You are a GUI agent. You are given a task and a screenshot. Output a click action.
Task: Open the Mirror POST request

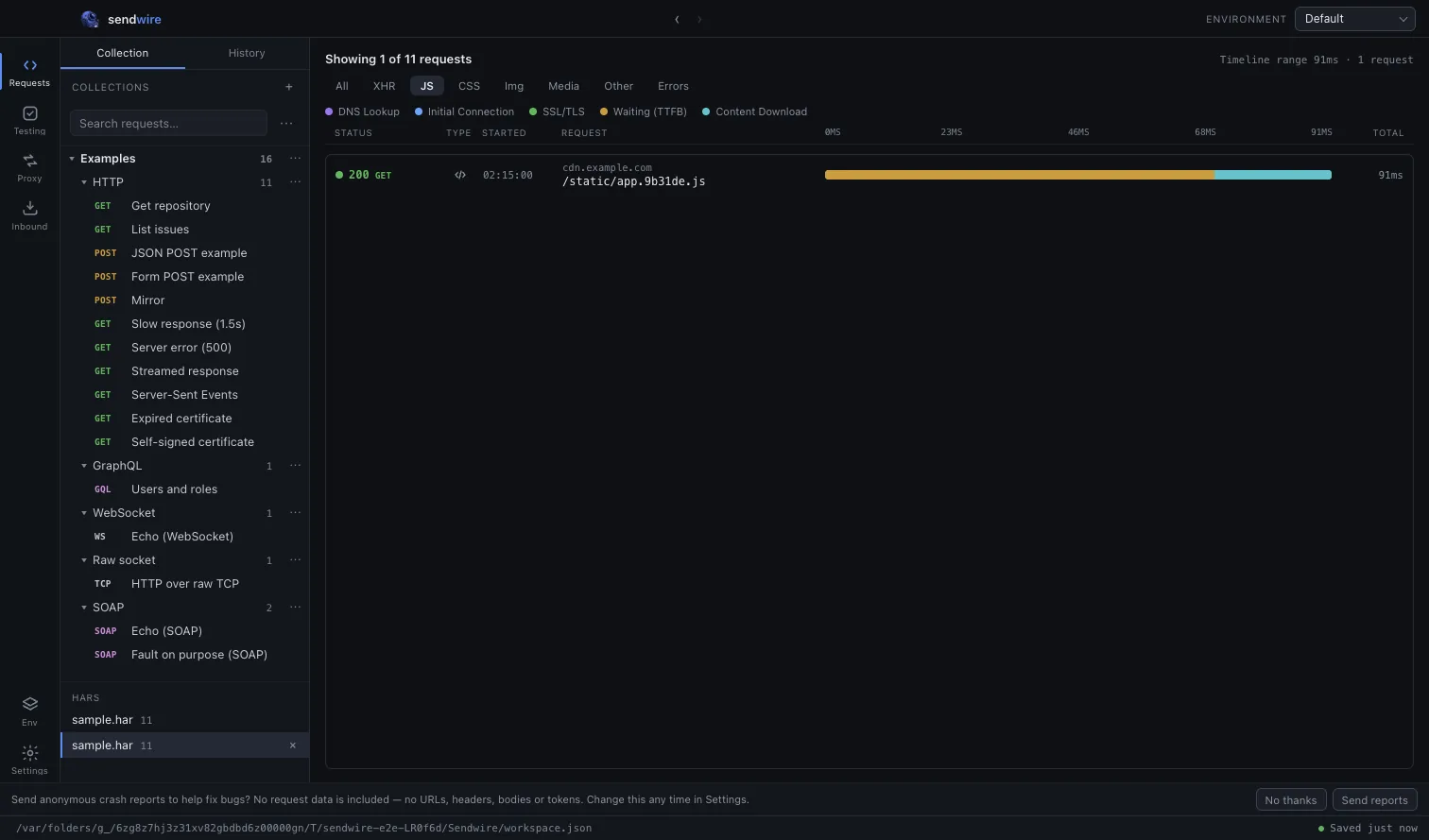pyautogui.click(x=185, y=300)
